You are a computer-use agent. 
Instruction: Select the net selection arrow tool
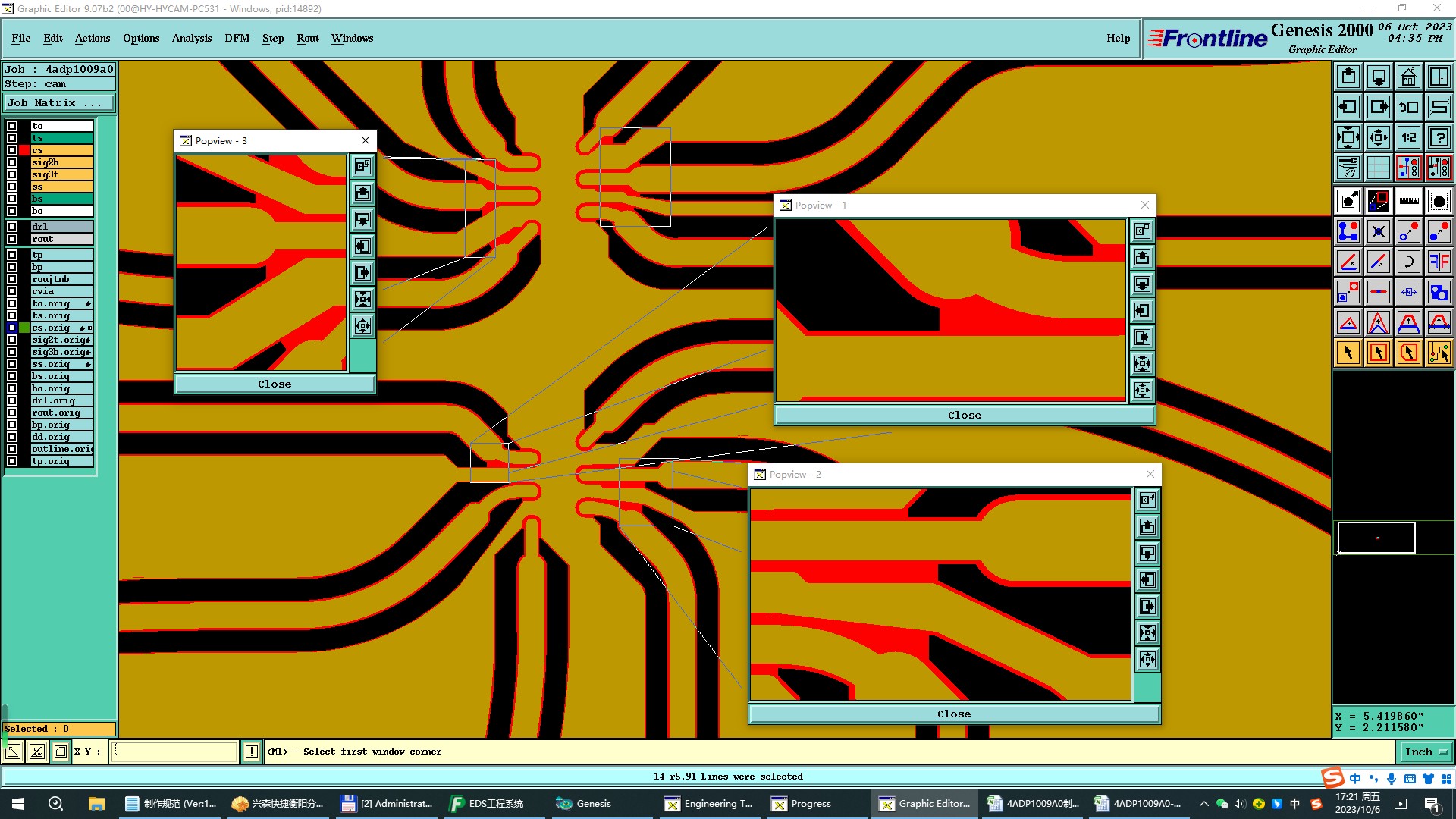1439,353
